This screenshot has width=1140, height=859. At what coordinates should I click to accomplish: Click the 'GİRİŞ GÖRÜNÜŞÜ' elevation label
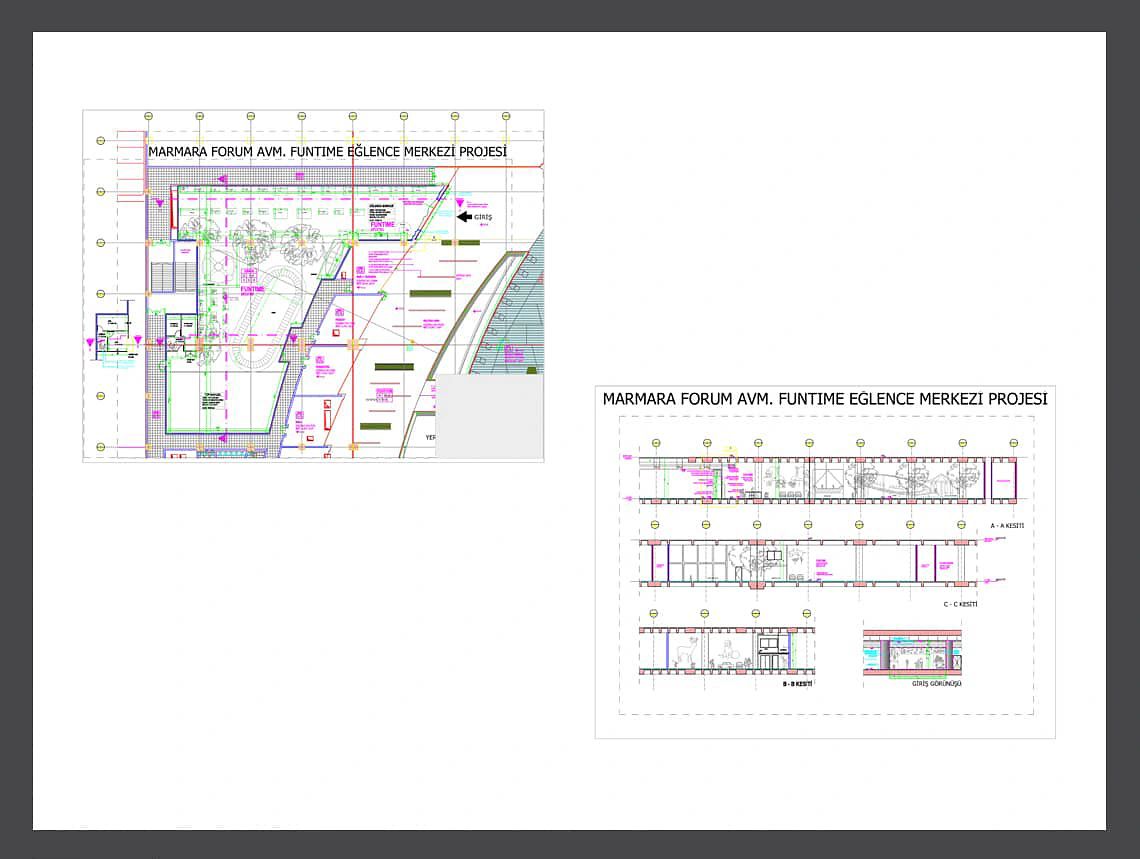pyautogui.click(x=936, y=684)
